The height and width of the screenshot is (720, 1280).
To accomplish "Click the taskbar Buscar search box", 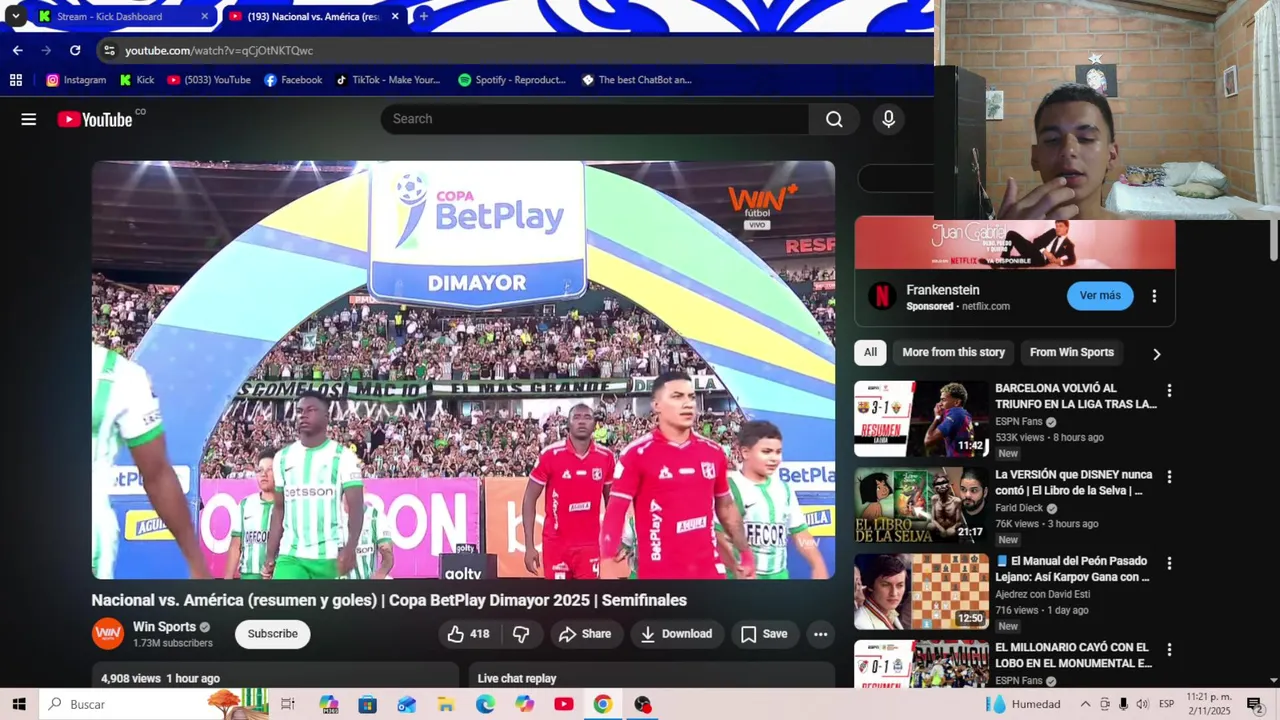I will point(154,704).
